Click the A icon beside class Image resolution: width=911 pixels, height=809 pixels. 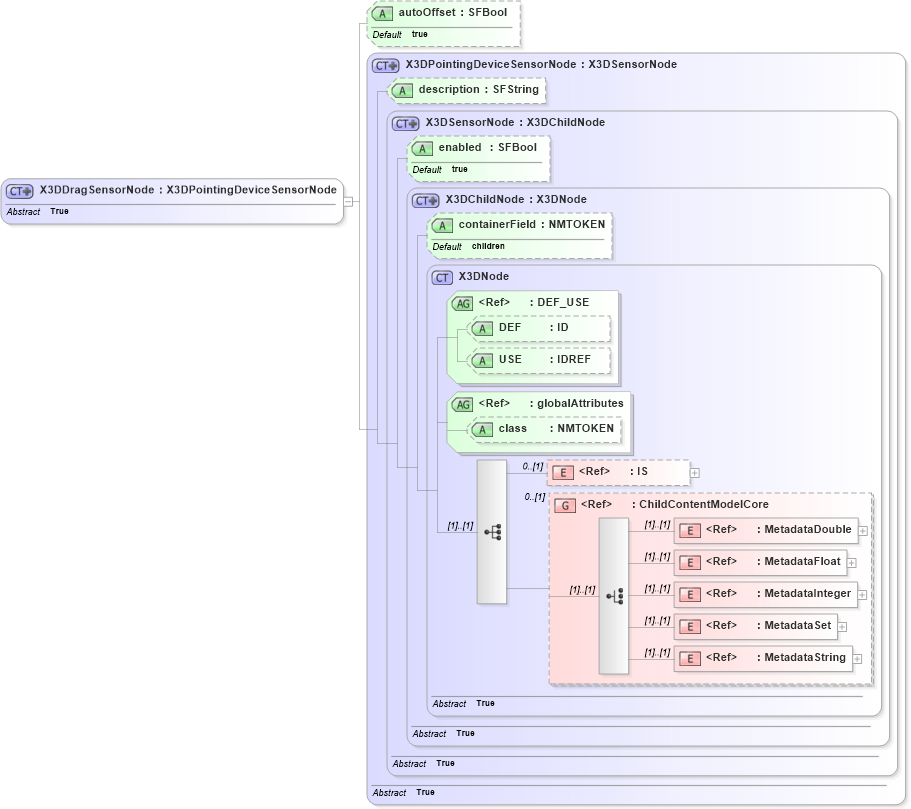[482, 429]
